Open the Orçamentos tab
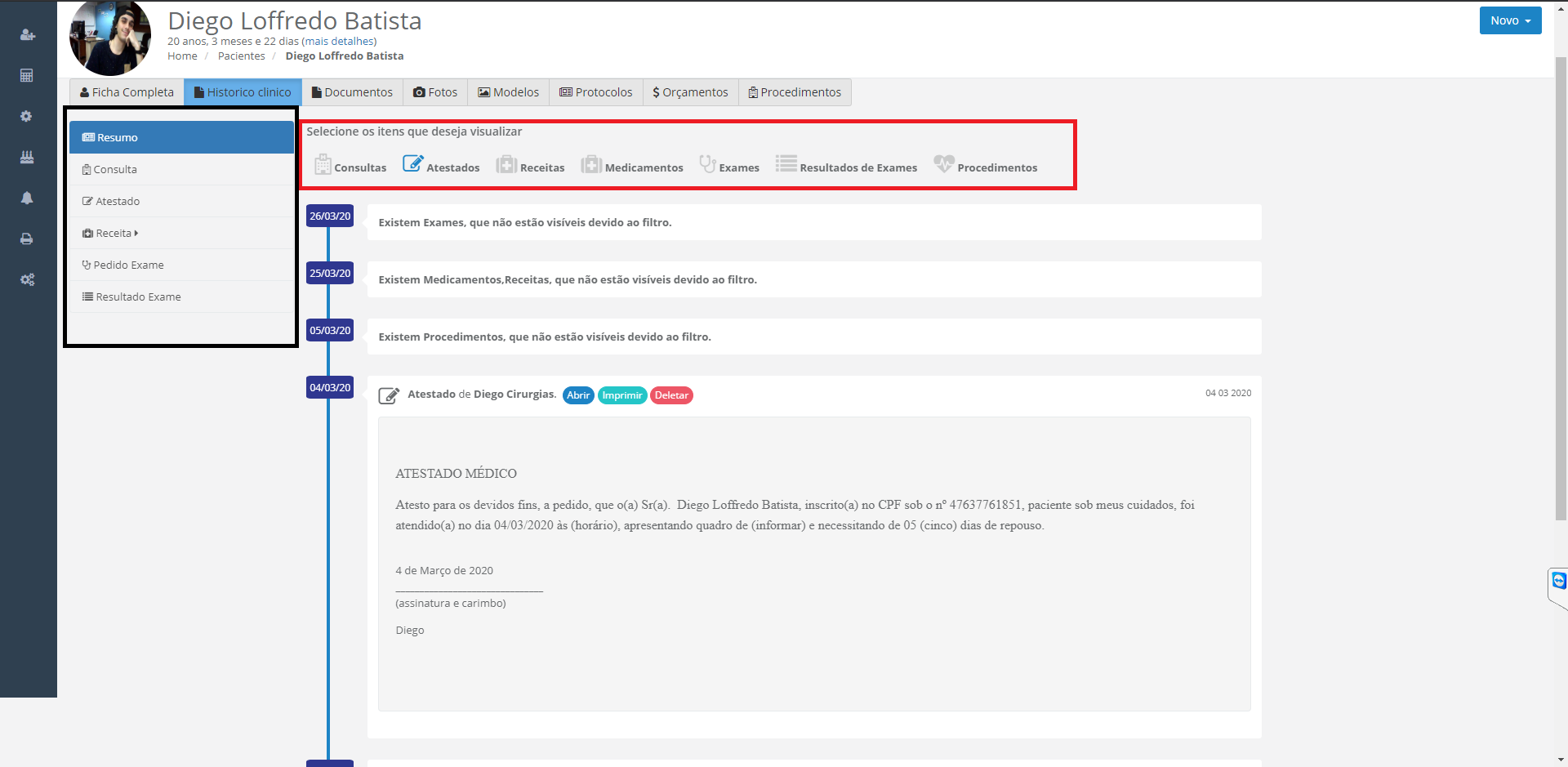Screen dimensions: 1568x767 click(x=690, y=92)
